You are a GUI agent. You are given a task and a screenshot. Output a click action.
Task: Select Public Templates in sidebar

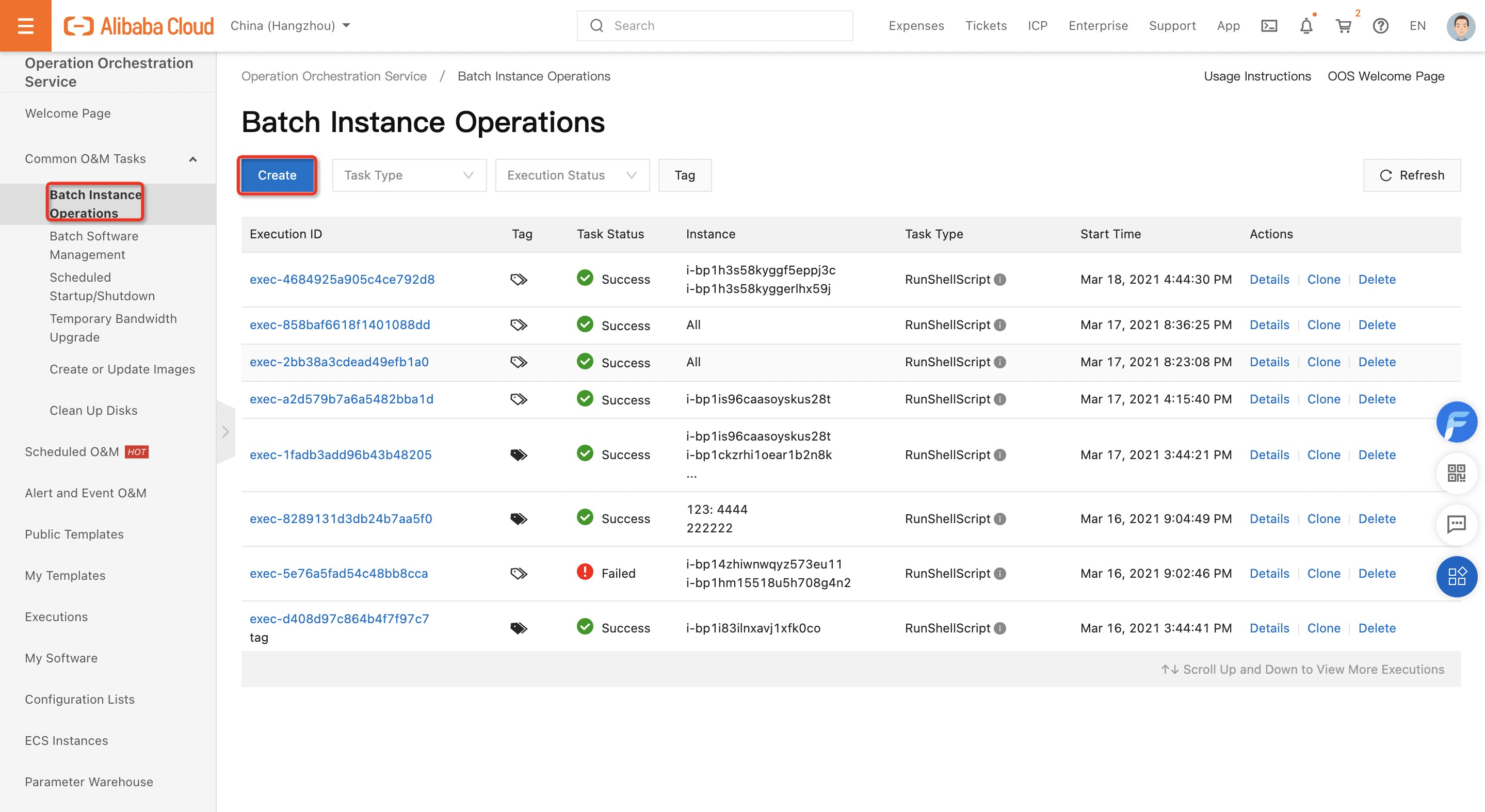(74, 534)
